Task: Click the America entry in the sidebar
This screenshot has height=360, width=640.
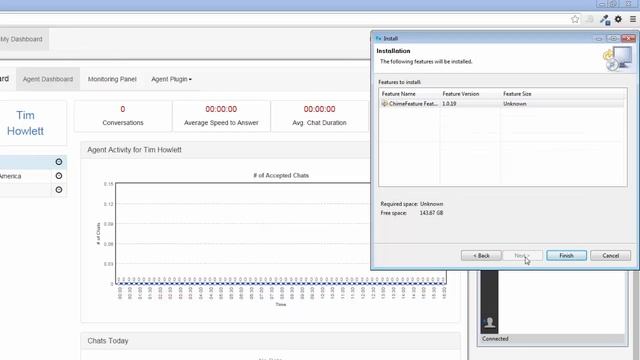Action: [11, 176]
